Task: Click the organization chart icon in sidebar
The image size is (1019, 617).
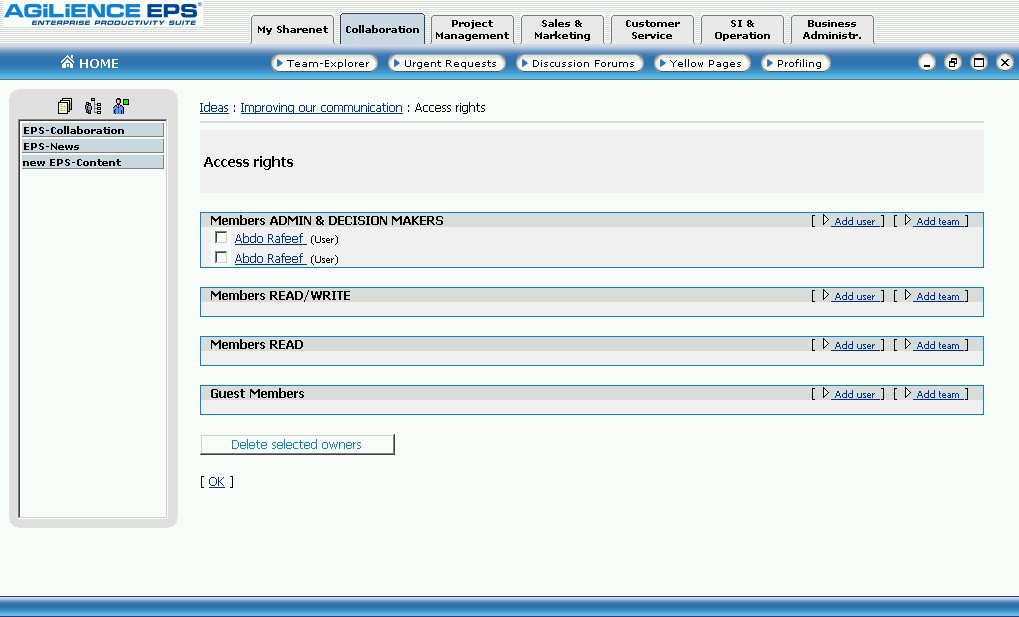Action: [93, 106]
